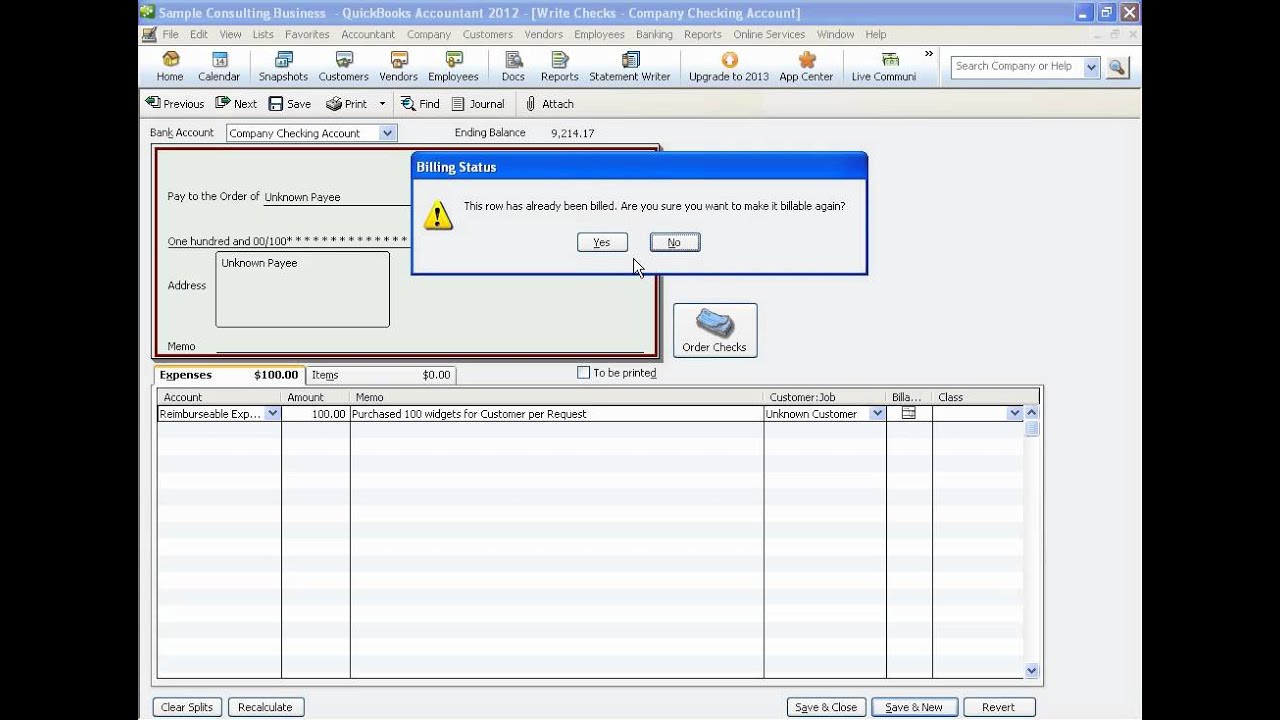
Task: Click Find in the toolbar
Action: coord(420,103)
